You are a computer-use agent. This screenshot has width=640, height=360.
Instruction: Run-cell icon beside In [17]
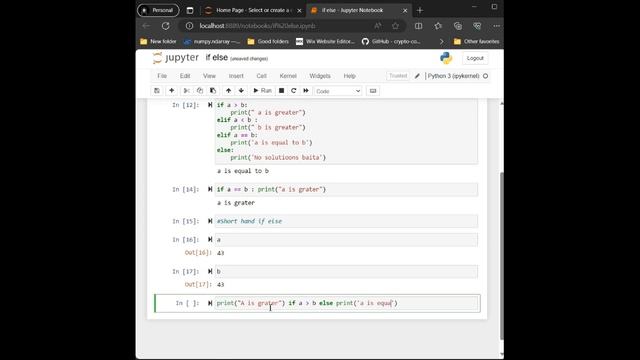point(210,271)
